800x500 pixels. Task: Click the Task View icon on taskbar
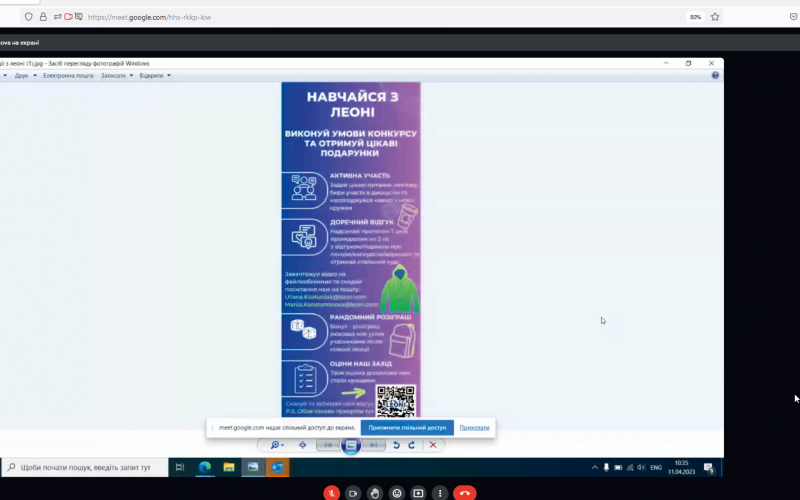[x=180, y=467]
